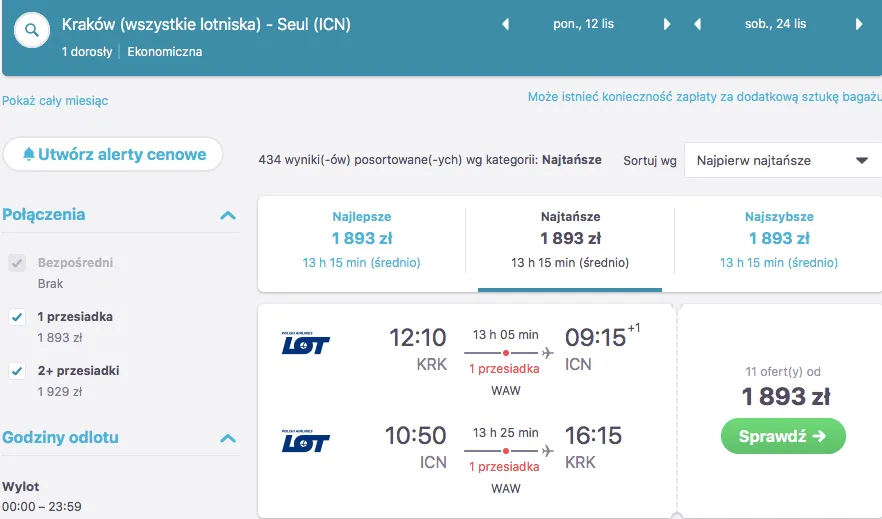Image resolution: width=882 pixels, height=519 pixels.
Task: Collapse the Połączenia filter section
Action: point(228,215)
